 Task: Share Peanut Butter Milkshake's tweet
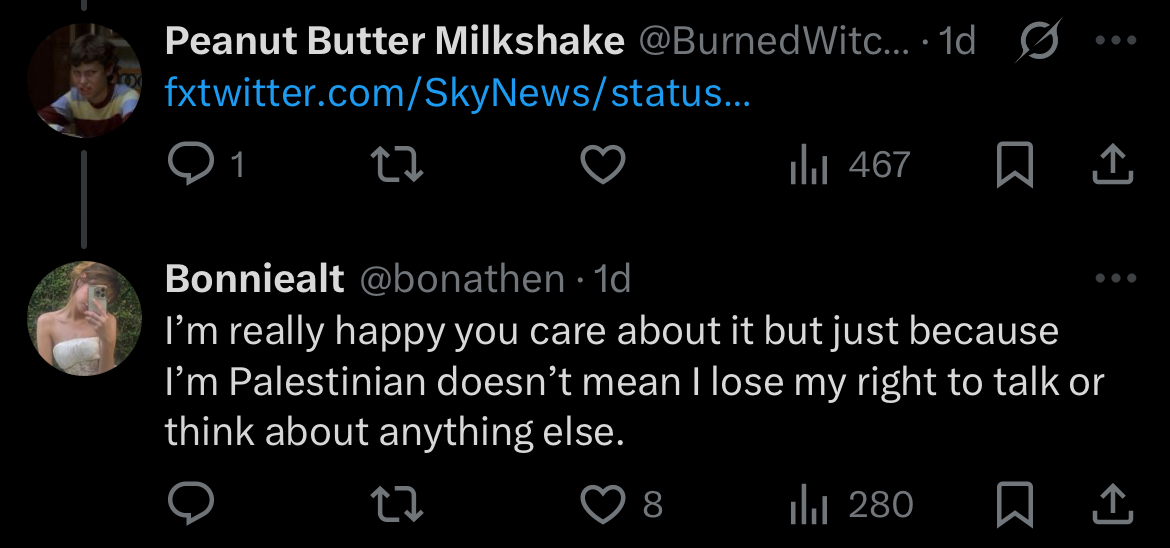(x=1113, y=164)
